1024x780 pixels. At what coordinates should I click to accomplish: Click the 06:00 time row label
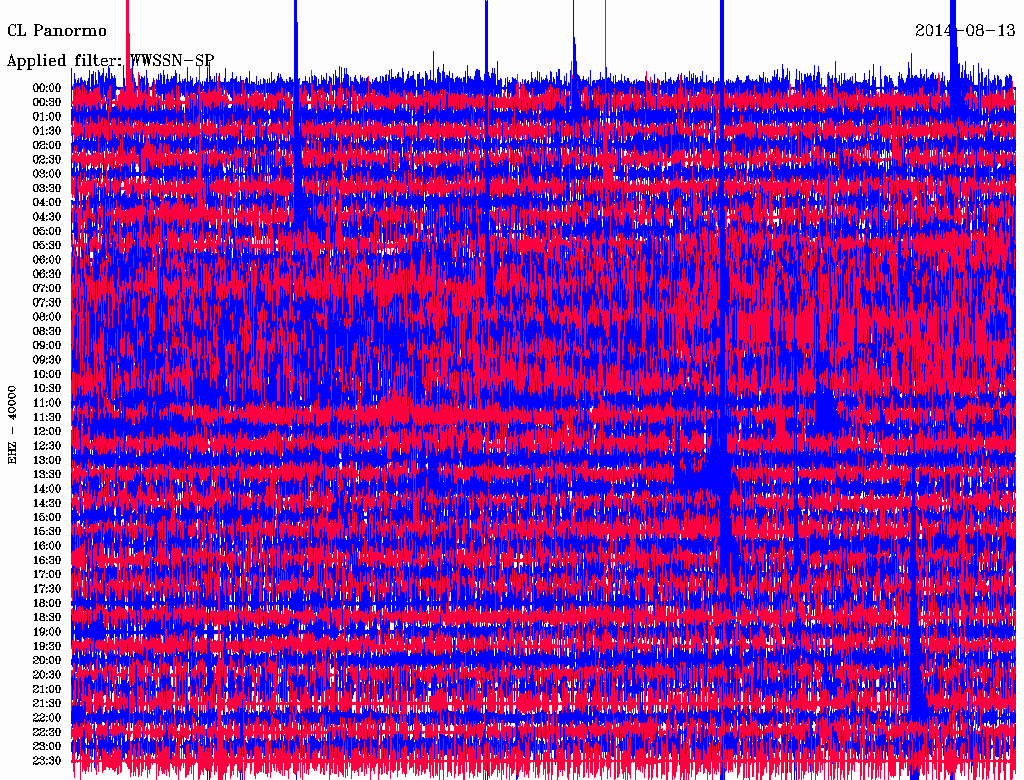pyautogui.click(x=47, y=260)
